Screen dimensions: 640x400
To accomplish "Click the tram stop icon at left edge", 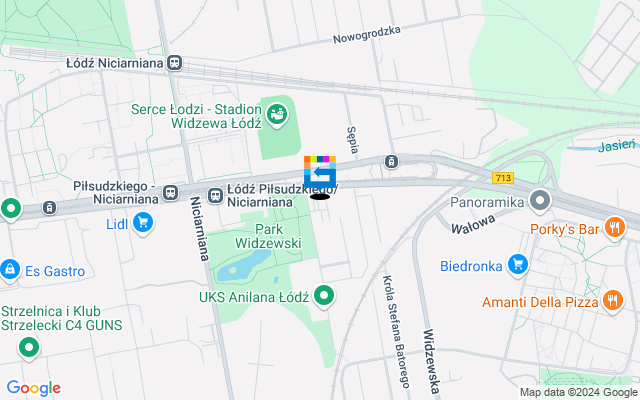I will pyautogui.click(x=49, y=208).
